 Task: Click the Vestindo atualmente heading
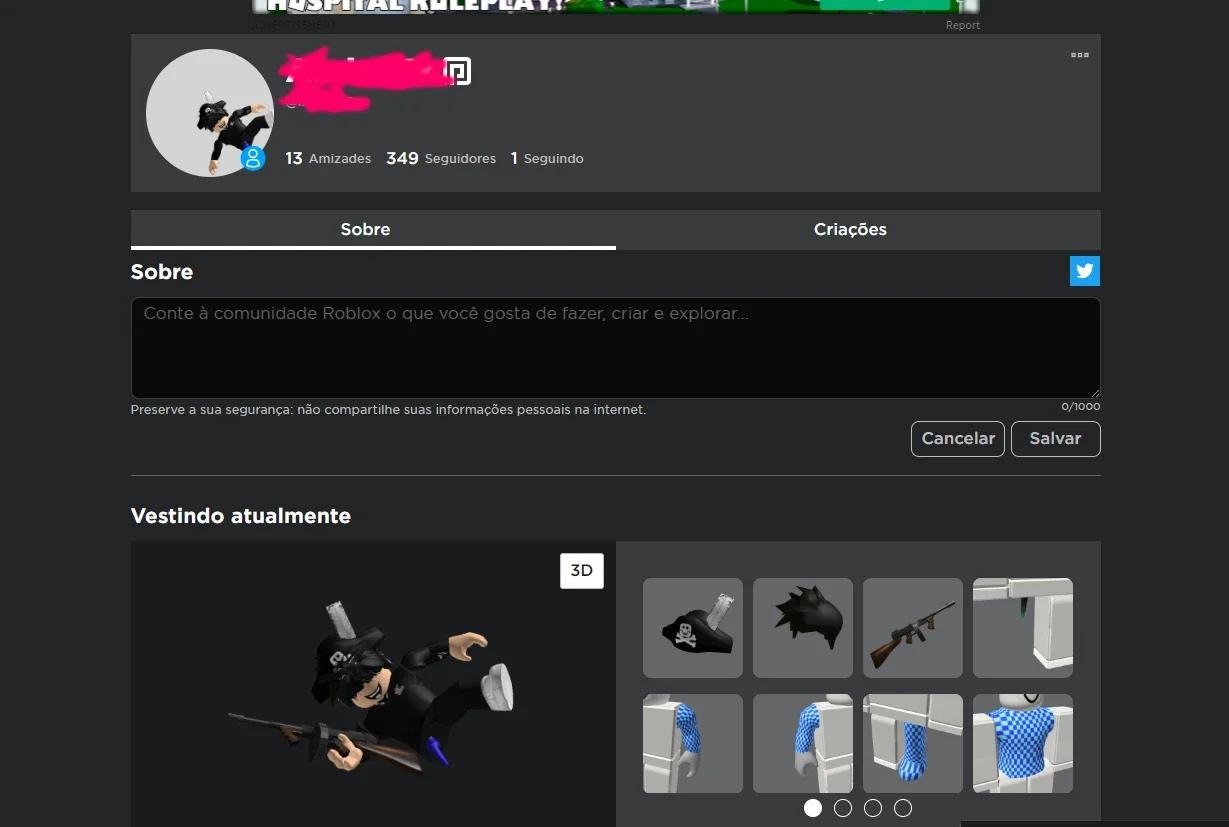[x=241, y=516]
